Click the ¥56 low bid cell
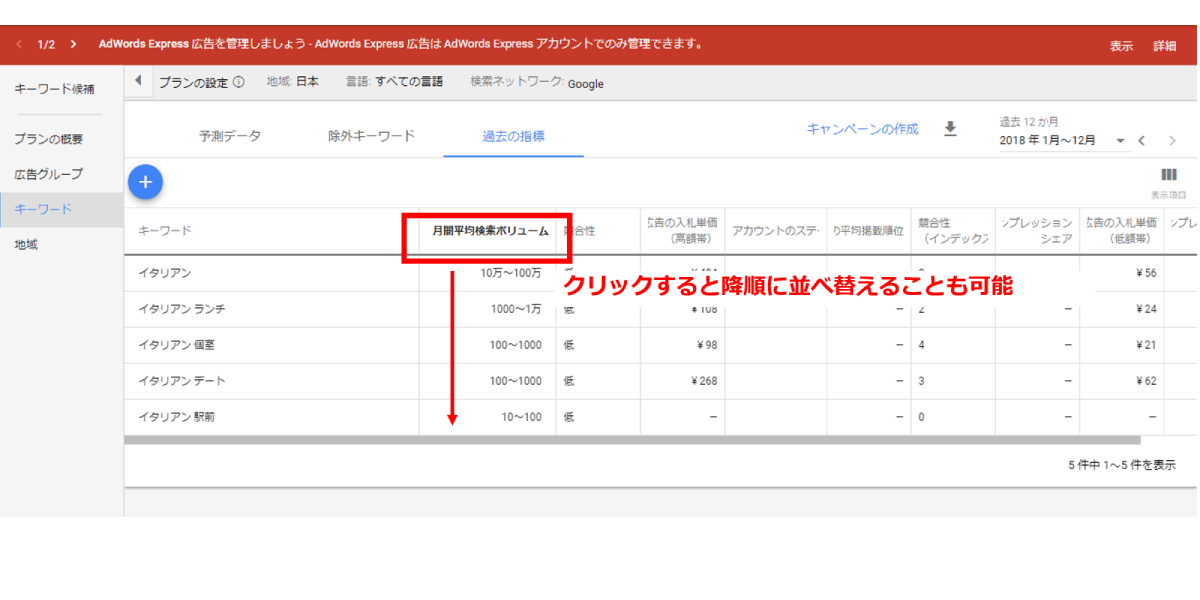Image resolution: width=1200 pixels, height=600 pixels. (1146, 273)
